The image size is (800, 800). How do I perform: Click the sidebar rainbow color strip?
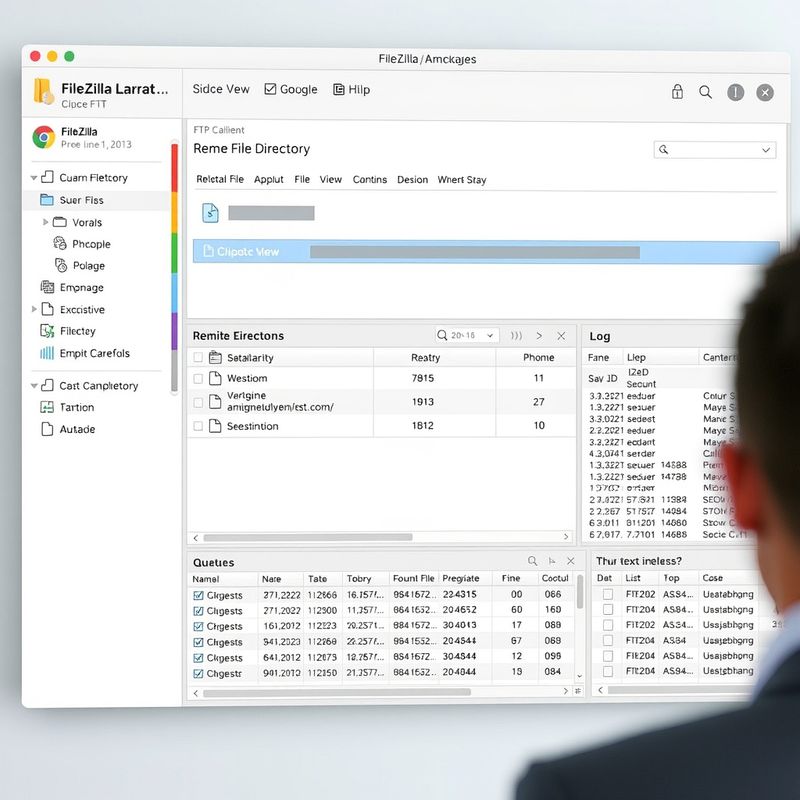[174, 268]
